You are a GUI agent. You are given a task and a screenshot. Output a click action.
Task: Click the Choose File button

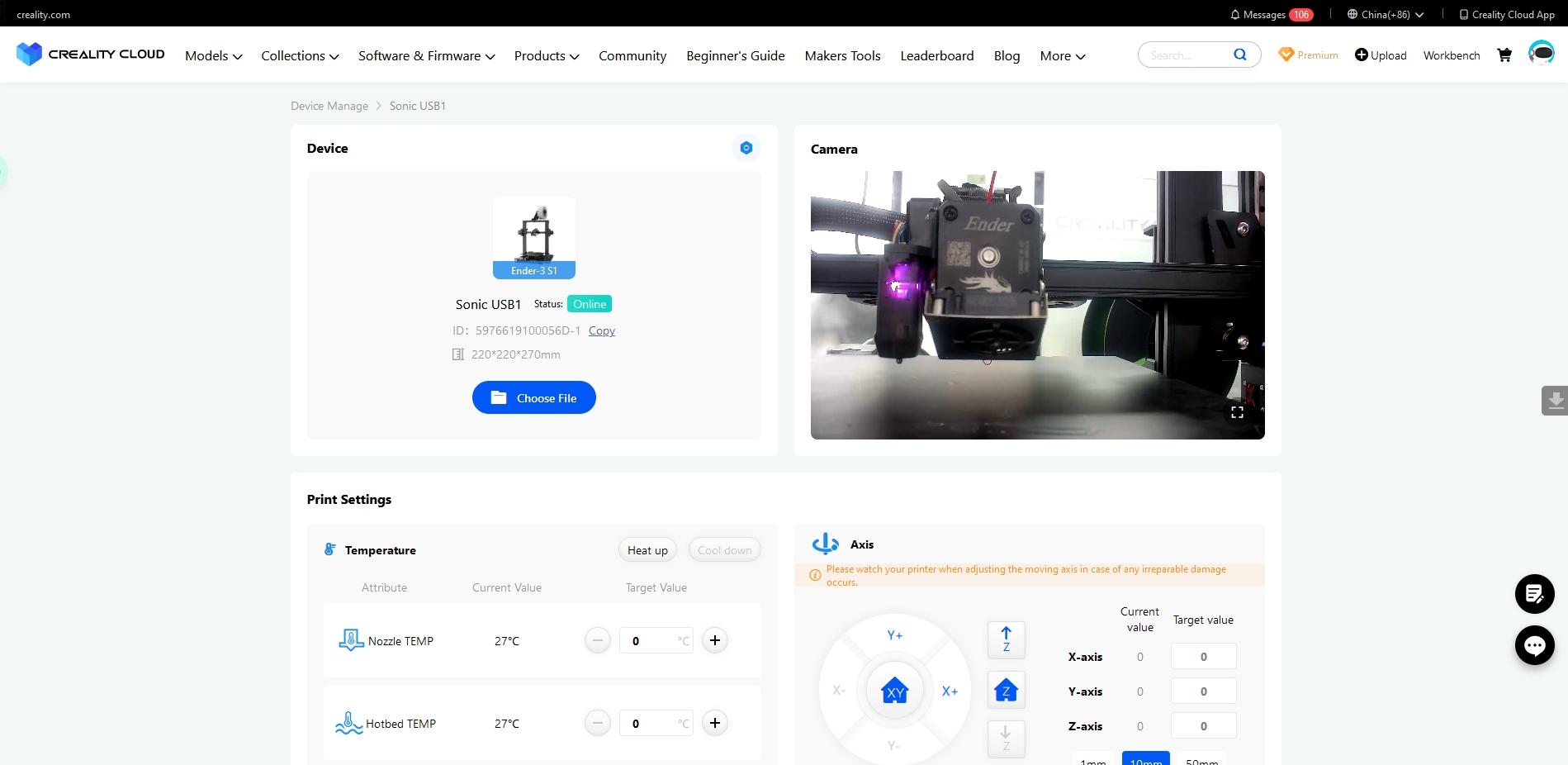[533, 397]
